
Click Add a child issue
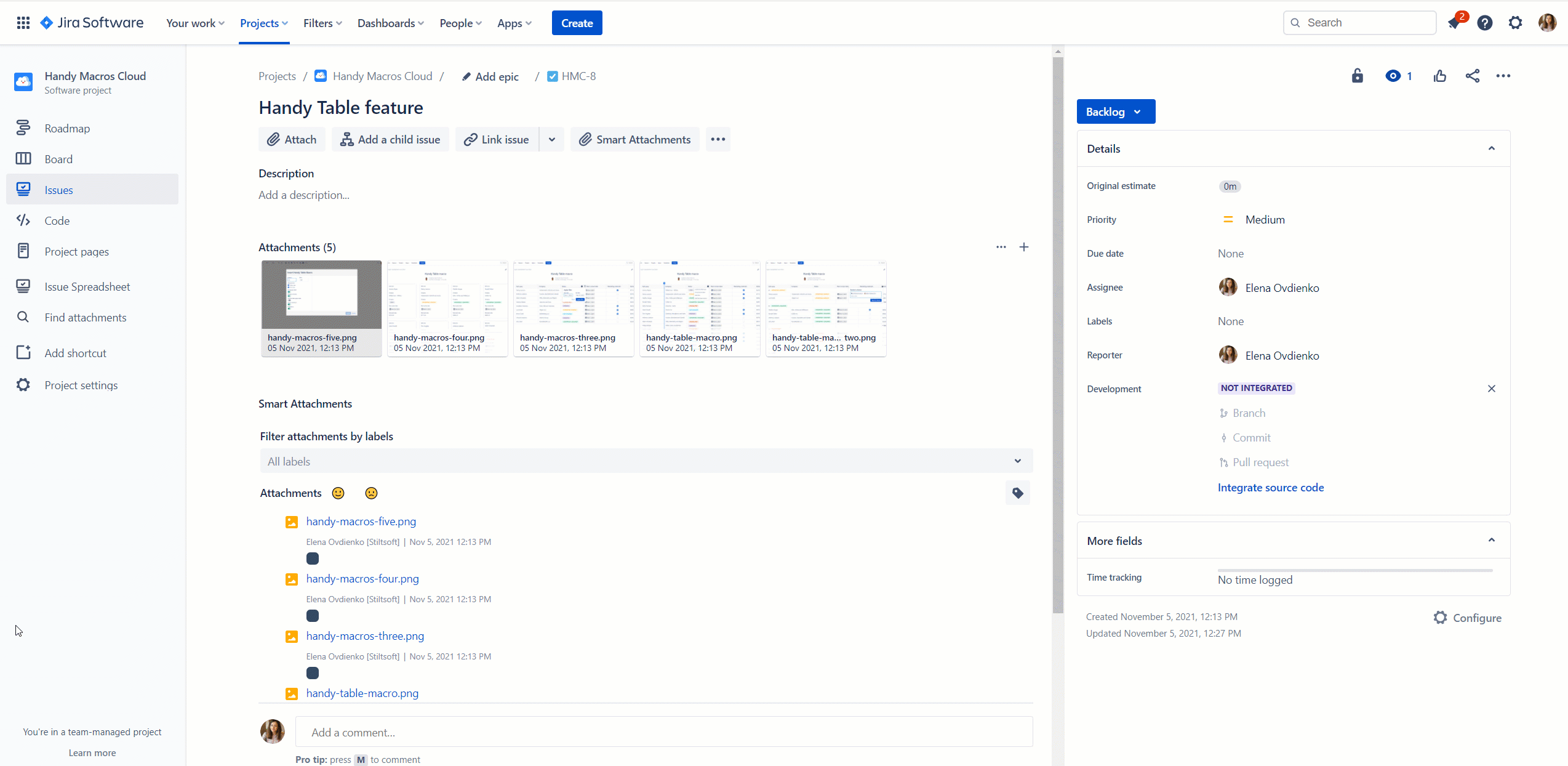point(390,139)
